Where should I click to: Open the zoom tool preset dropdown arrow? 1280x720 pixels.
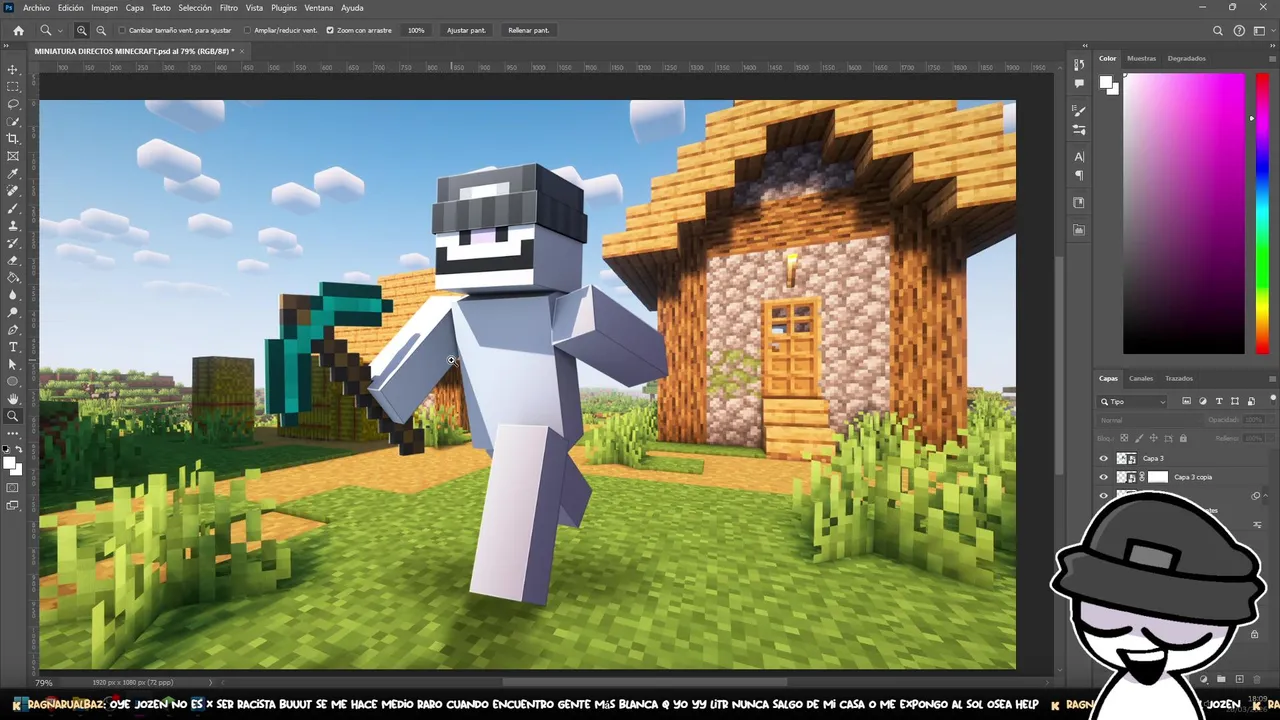coord(59,30)
